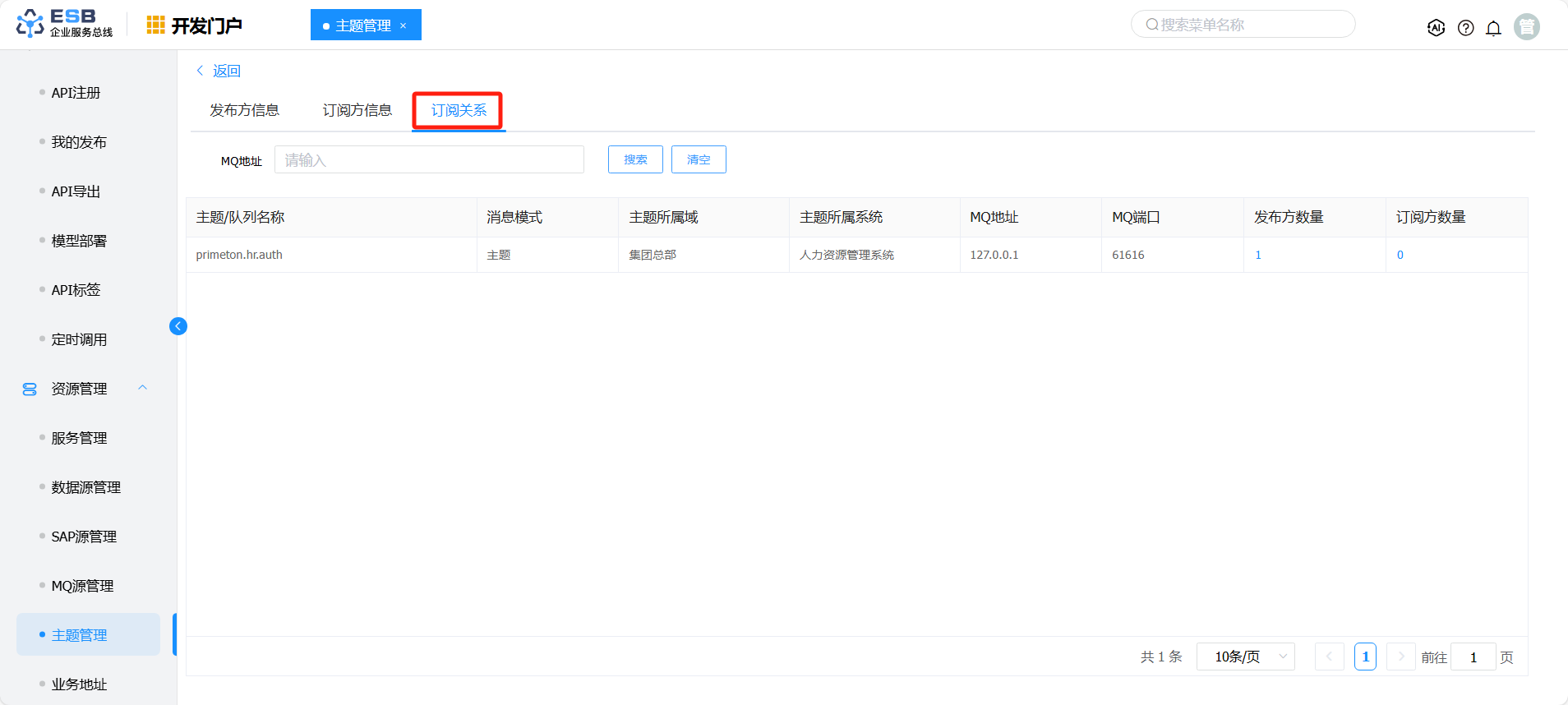Click the ESB logo icon
Screen dimensions: 1568x705
[30, 24]
